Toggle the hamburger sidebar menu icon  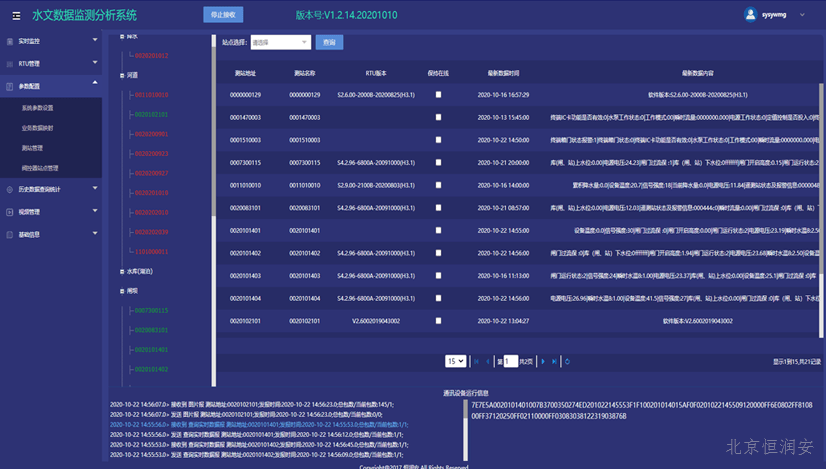coord(16,16)
